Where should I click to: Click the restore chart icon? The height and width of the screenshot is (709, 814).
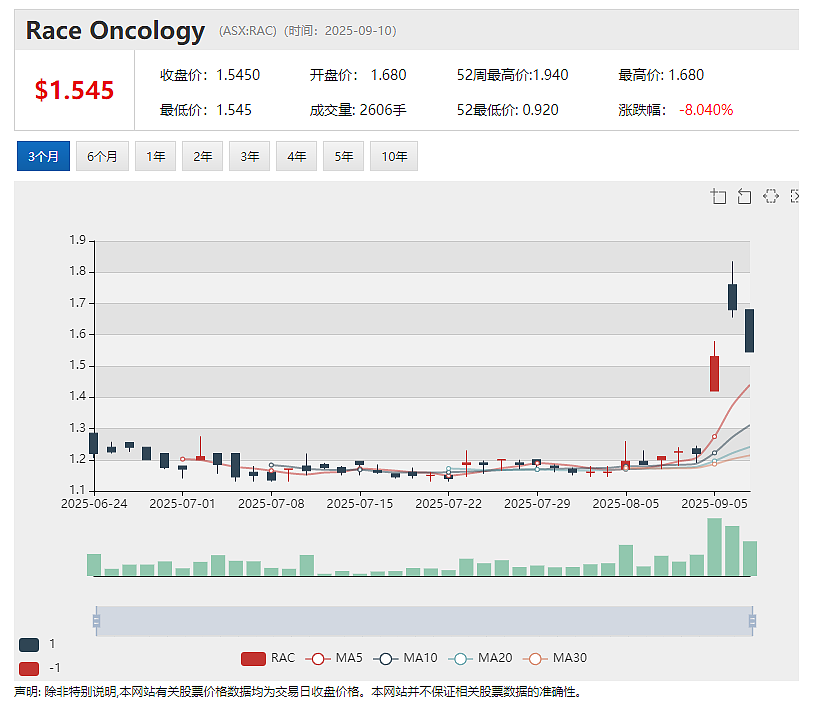[771, 196]
